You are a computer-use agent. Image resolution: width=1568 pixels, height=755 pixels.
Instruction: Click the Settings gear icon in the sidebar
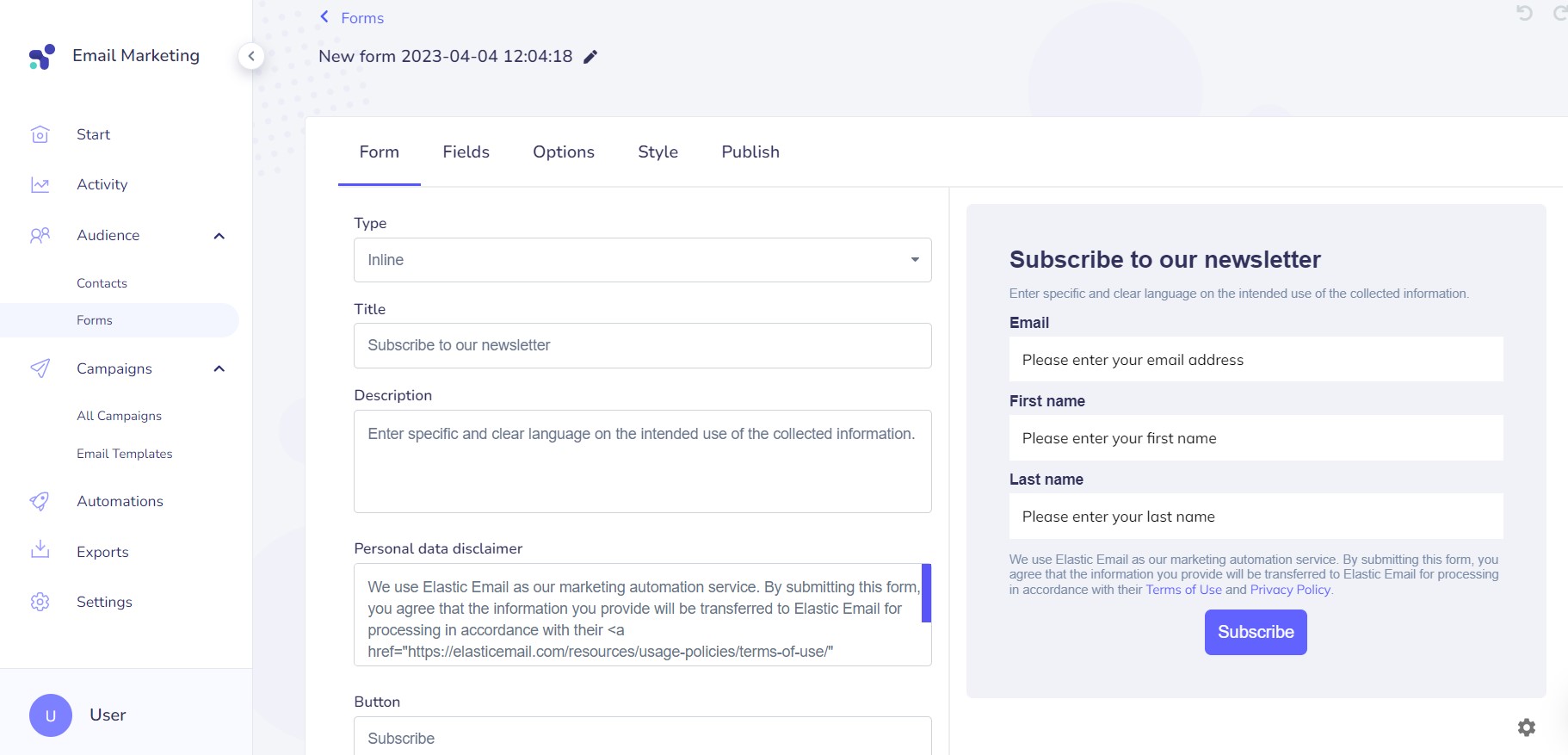(x=40, y=602)
